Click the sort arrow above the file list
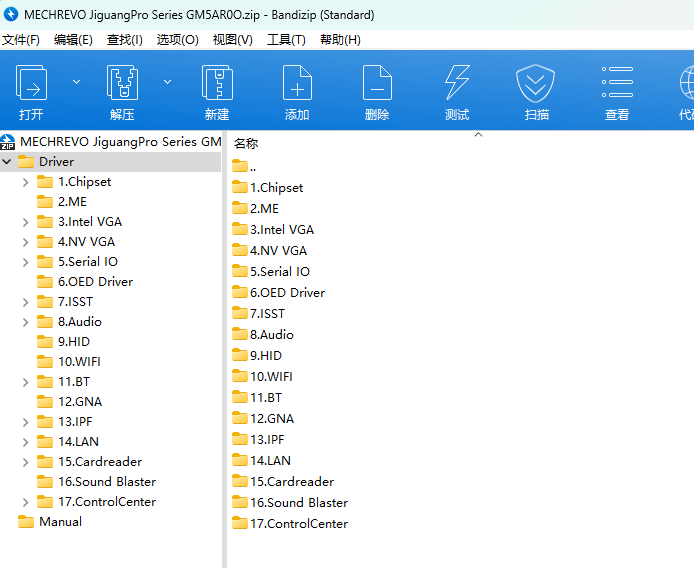 478,134
